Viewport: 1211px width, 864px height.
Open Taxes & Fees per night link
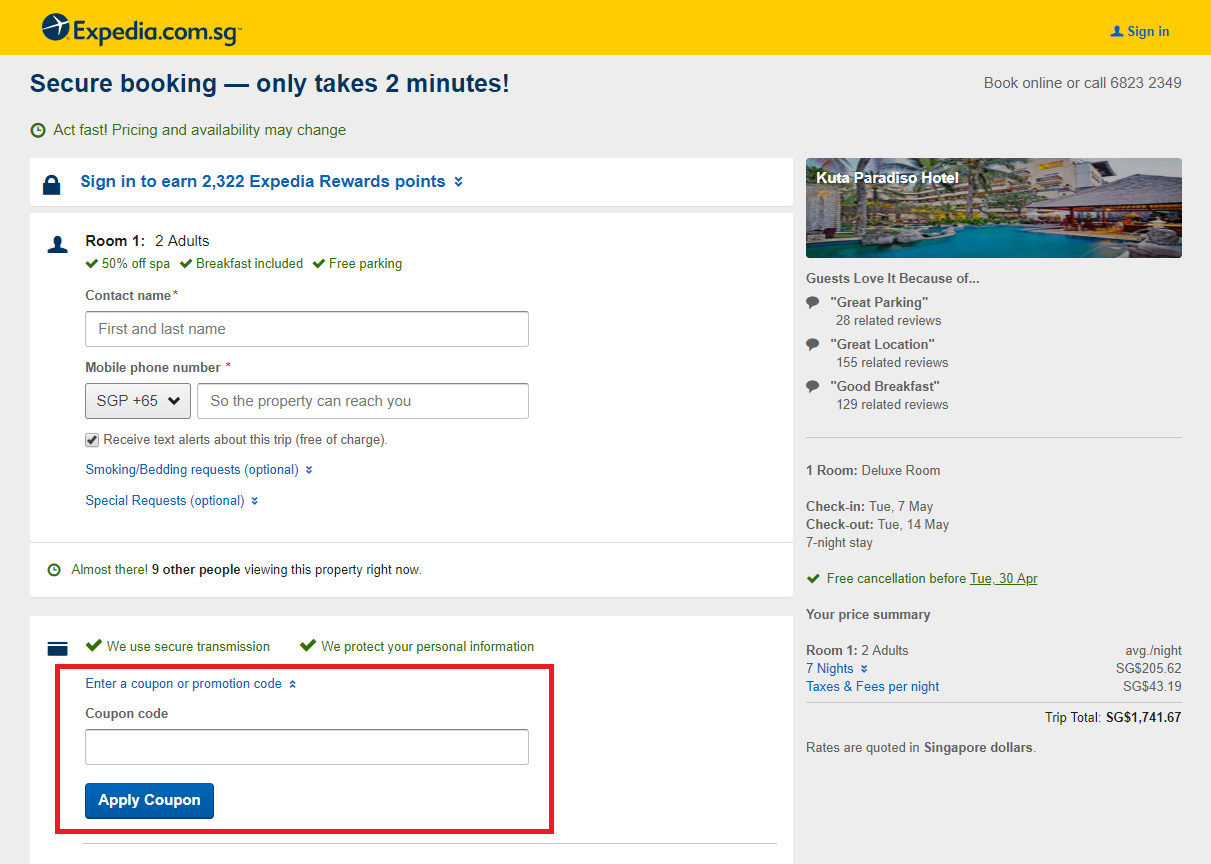pos(872,687)
